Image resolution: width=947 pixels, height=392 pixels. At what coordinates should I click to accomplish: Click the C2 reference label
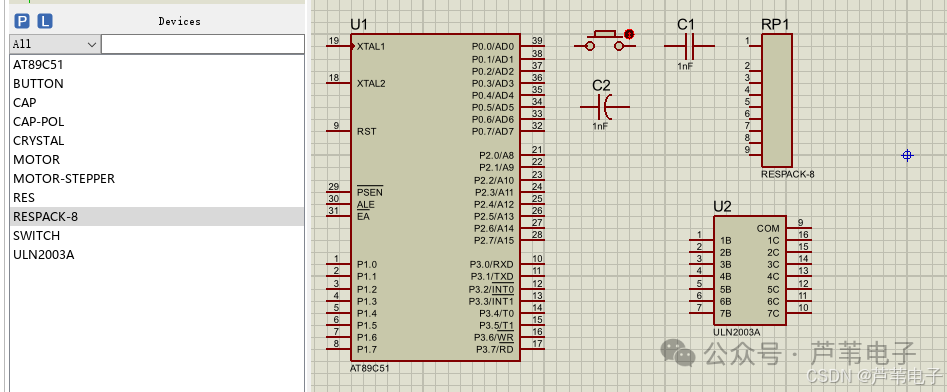point(601,85)
